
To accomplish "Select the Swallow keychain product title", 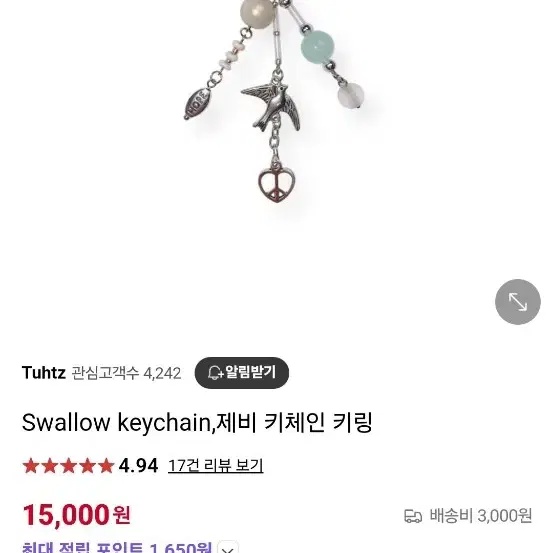I will [x=197, y=422].
